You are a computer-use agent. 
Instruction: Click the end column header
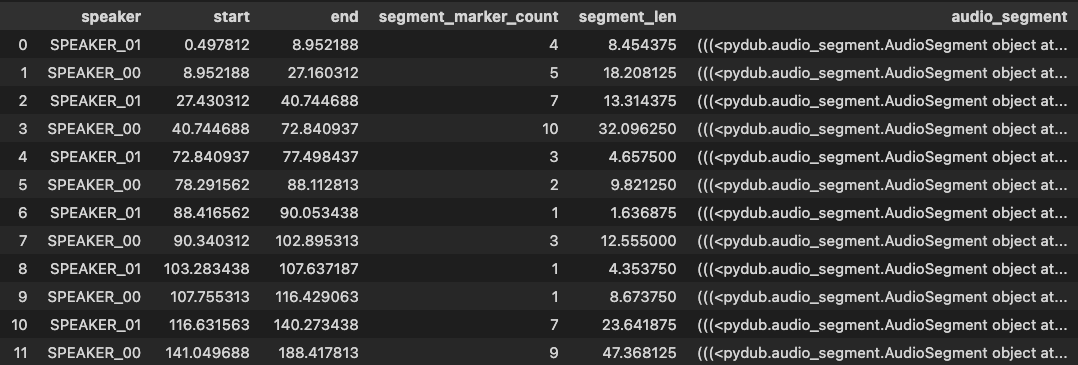(344, 17)
